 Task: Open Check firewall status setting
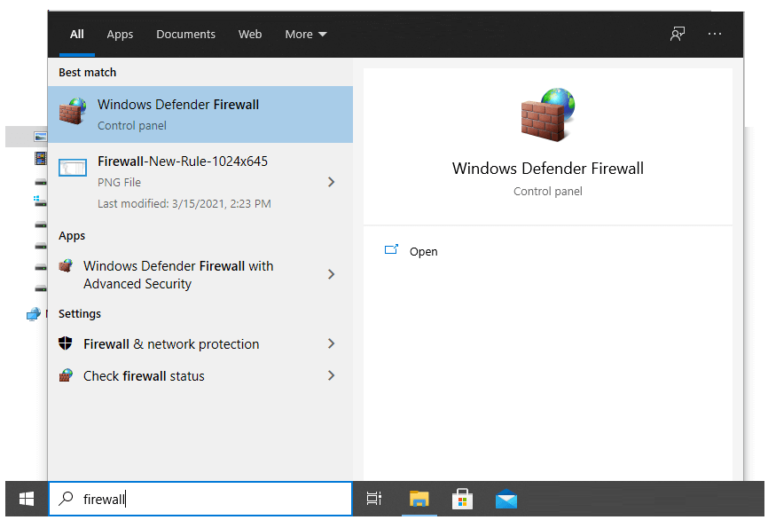(x=200, y=376)
